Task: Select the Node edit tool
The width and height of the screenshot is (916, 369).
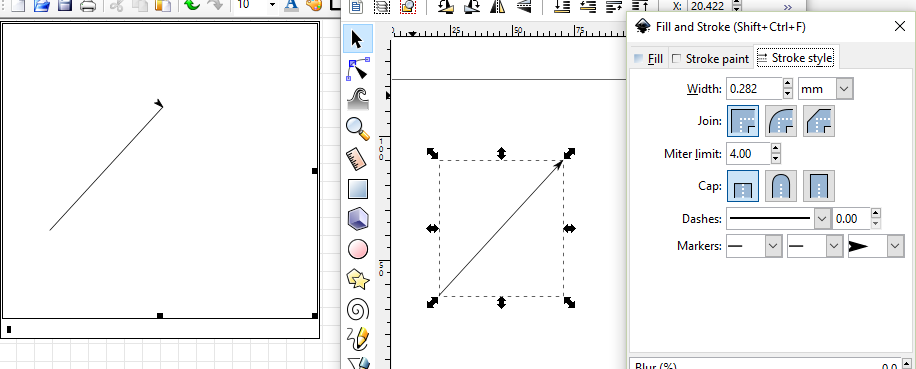Action: click(x=358, y=69)
